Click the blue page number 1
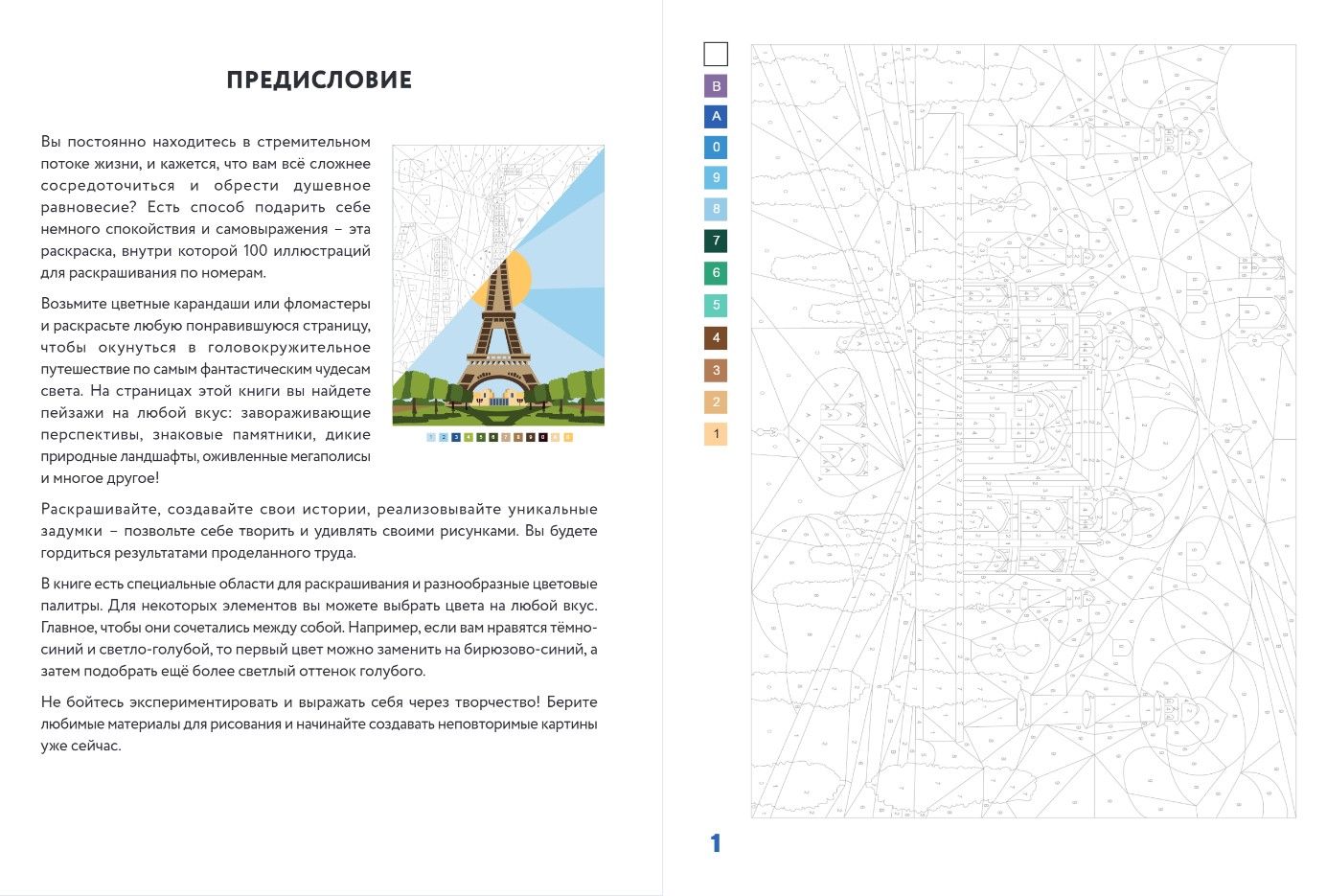1327x896 pixels. pos(715,843)
